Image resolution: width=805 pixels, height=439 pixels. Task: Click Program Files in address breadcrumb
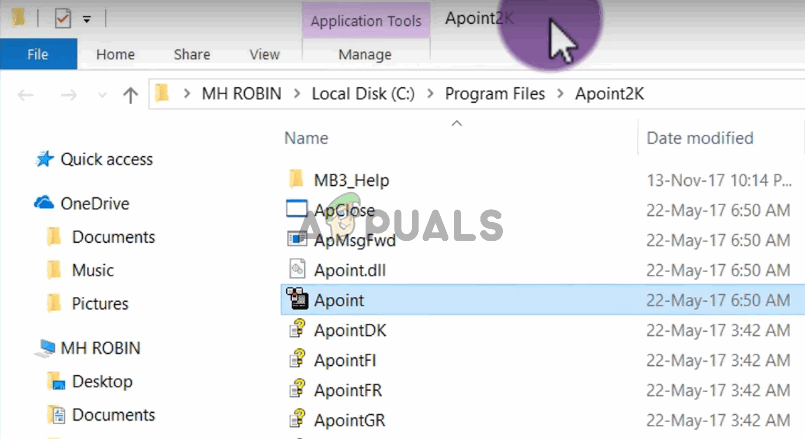point(495,94)
